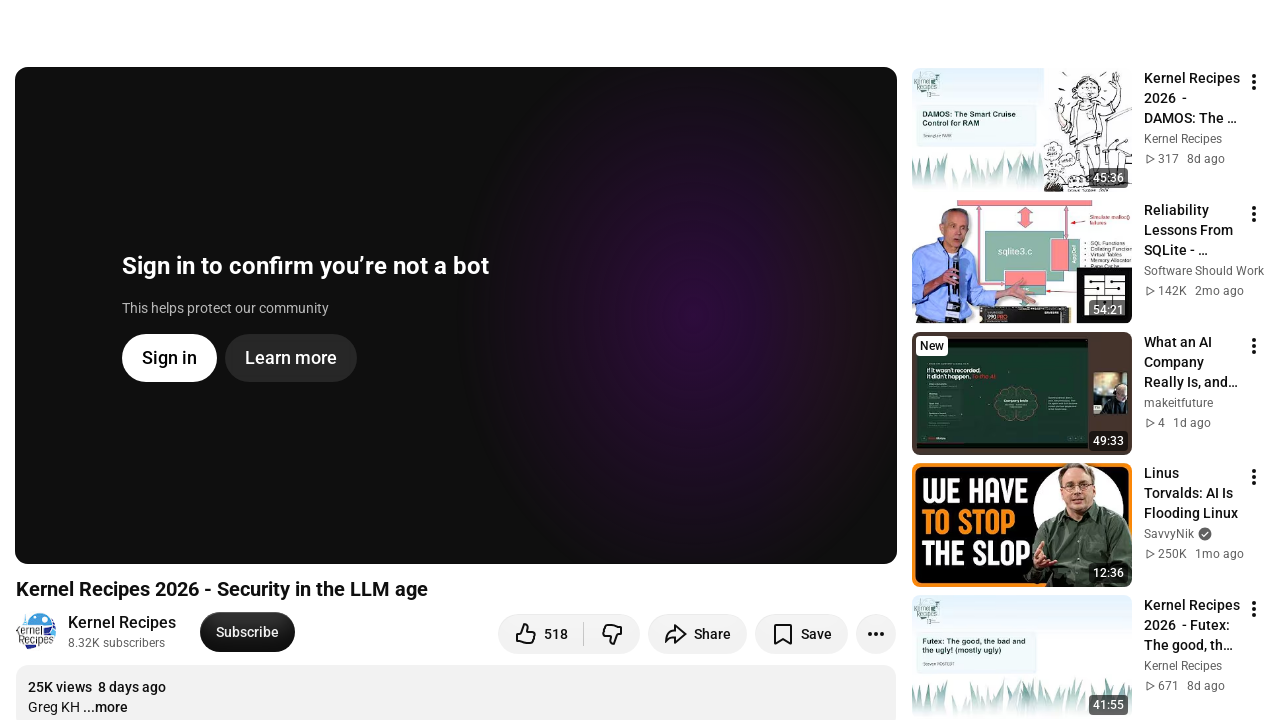Click '25K views' in description box
Image resolution: width=1280 pixels, height=720 pixels.
click(60, 687)
